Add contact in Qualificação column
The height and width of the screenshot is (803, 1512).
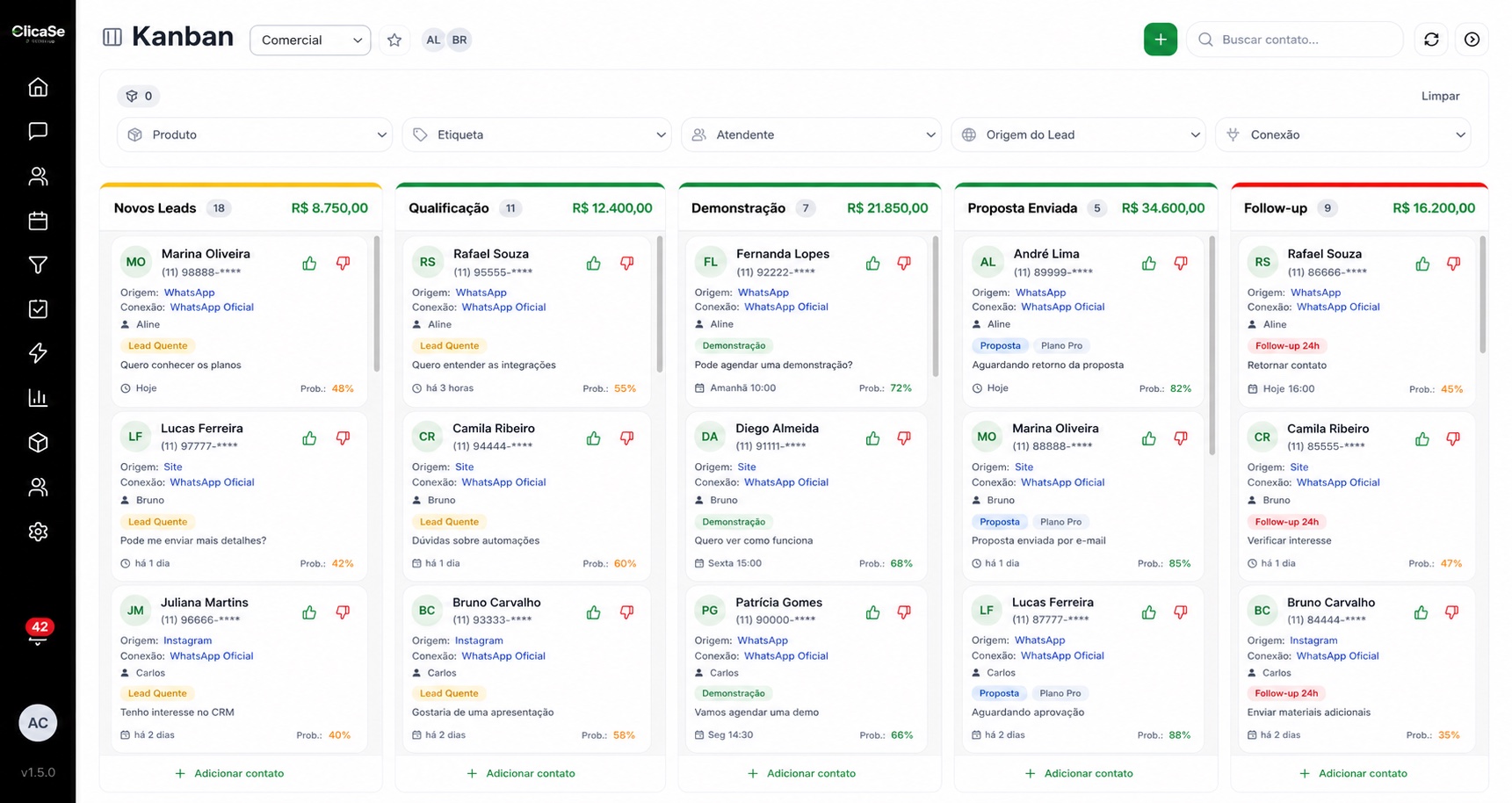(x=521, y=773)
